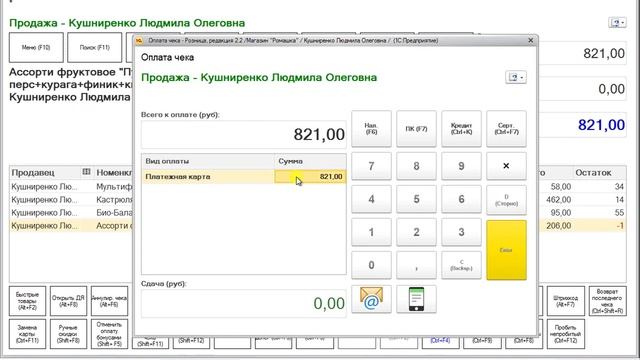Click Открыть ДЯ (Alt+F8) button
640x360 pixels.
pyautogui.click(x=68, y=301)
